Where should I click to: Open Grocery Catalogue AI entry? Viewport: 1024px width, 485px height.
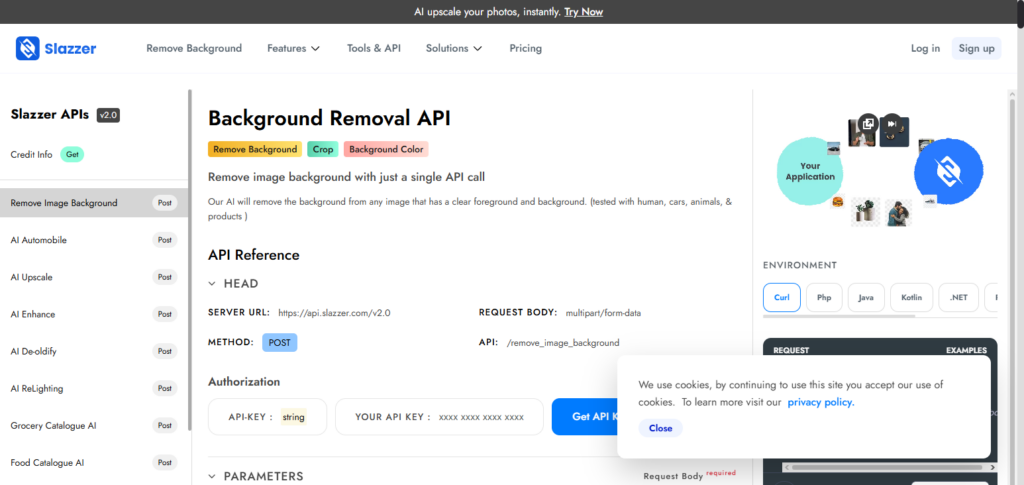[x=94, y=426]
